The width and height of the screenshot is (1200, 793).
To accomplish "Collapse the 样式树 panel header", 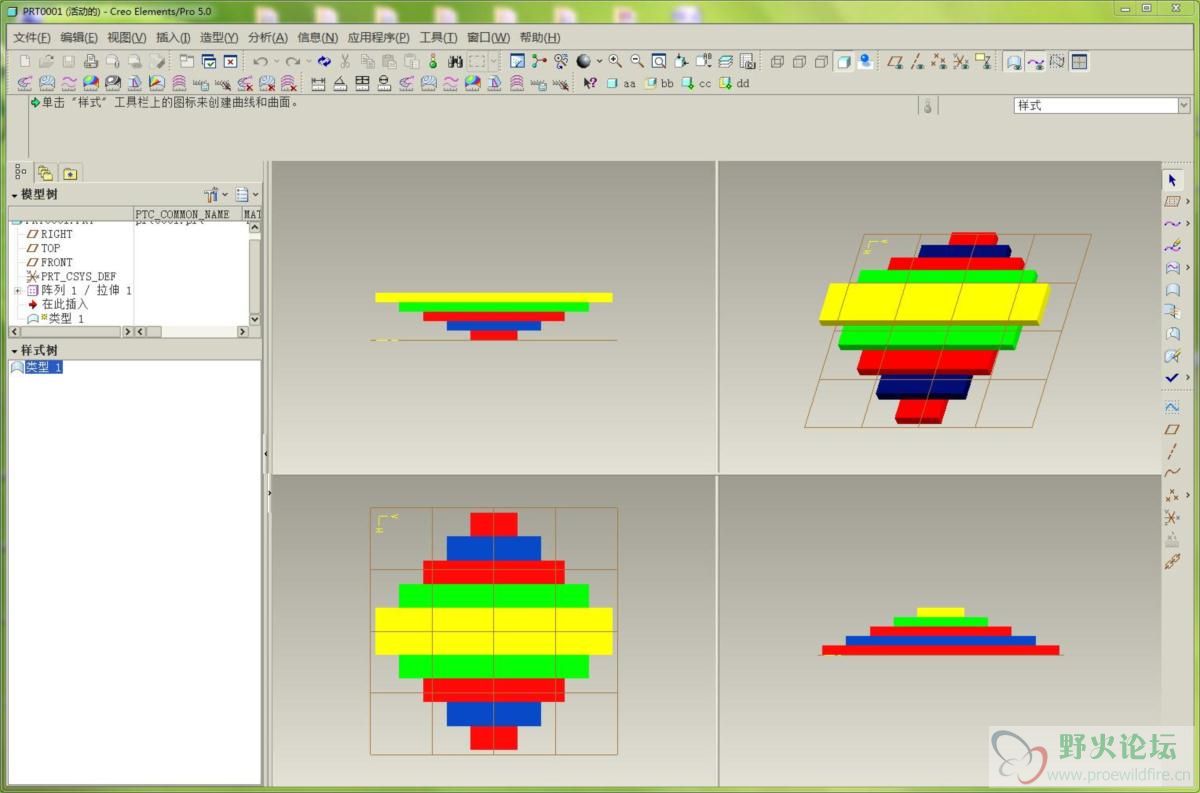I will coord(15,351).
